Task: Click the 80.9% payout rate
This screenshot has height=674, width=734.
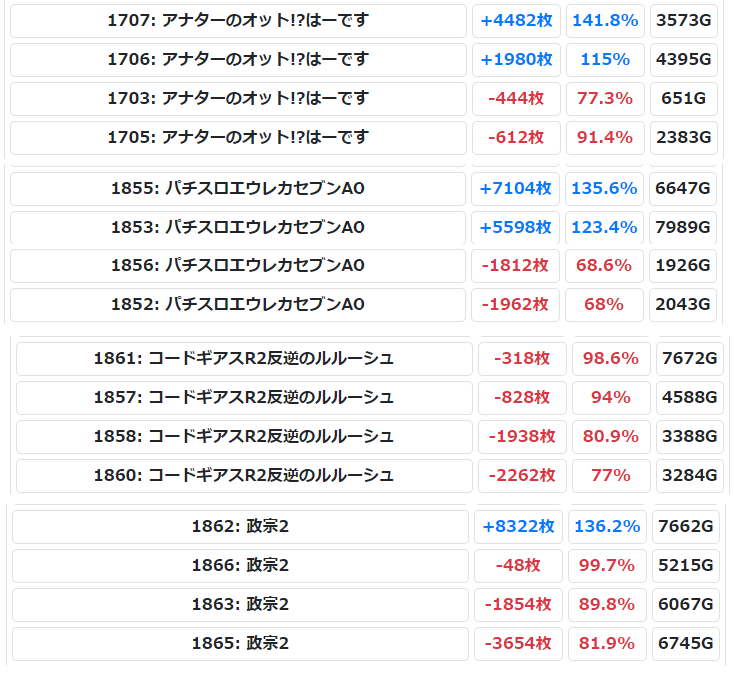Action: pos(611,437)
